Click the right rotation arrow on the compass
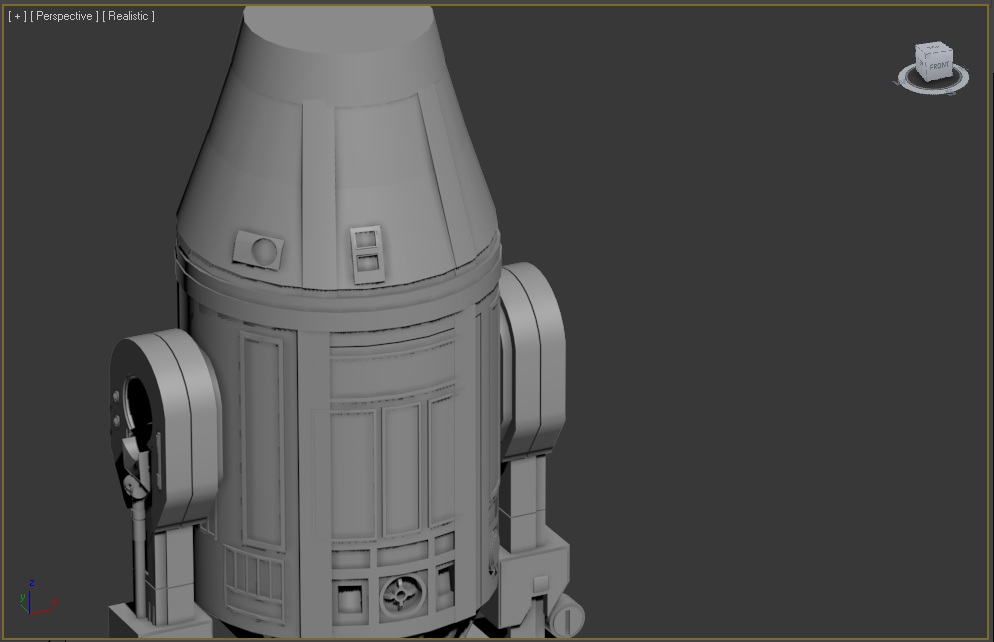The width and height of the screenshot is (994, 642). [950, 94]
